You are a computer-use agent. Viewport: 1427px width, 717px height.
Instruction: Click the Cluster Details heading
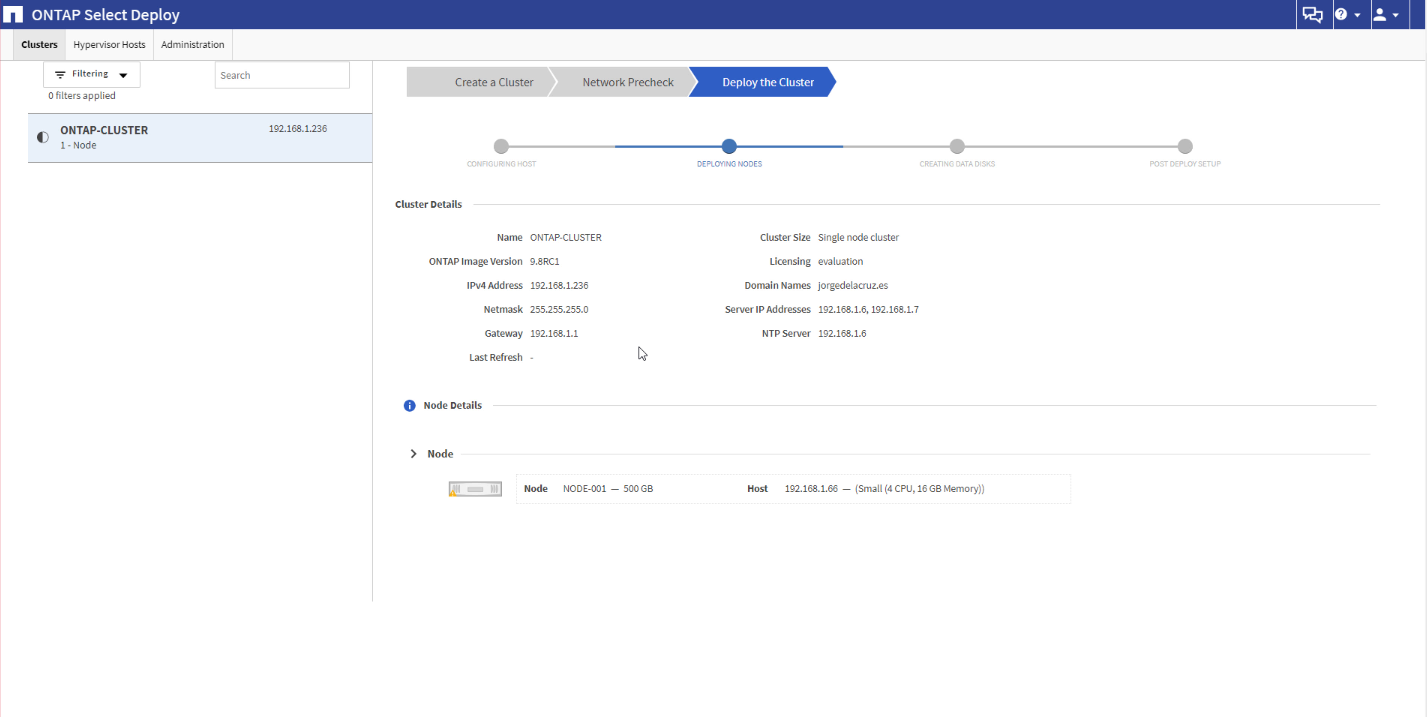(x=429, y=205)
